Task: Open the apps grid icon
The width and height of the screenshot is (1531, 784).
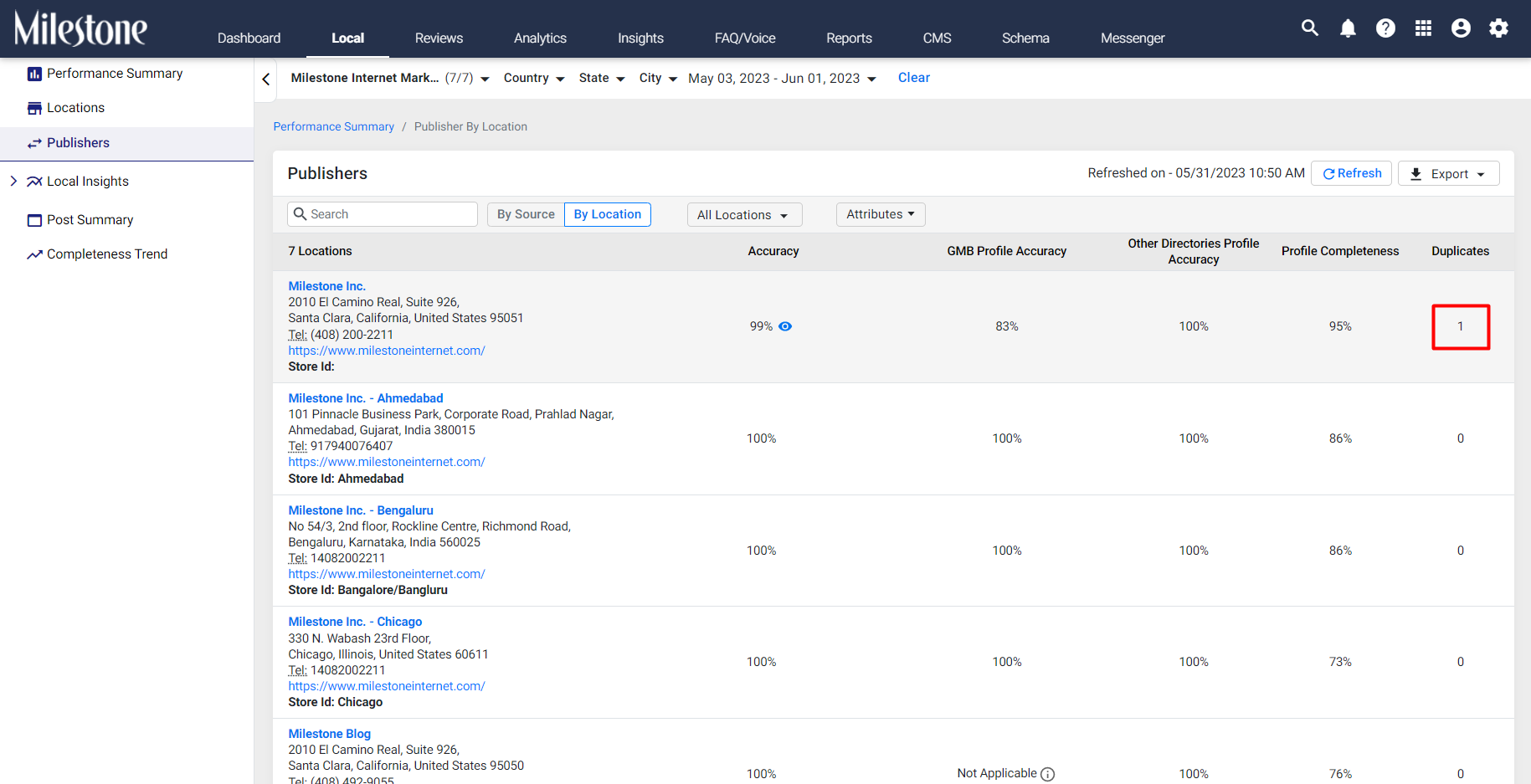Action: click(1423, 28)
